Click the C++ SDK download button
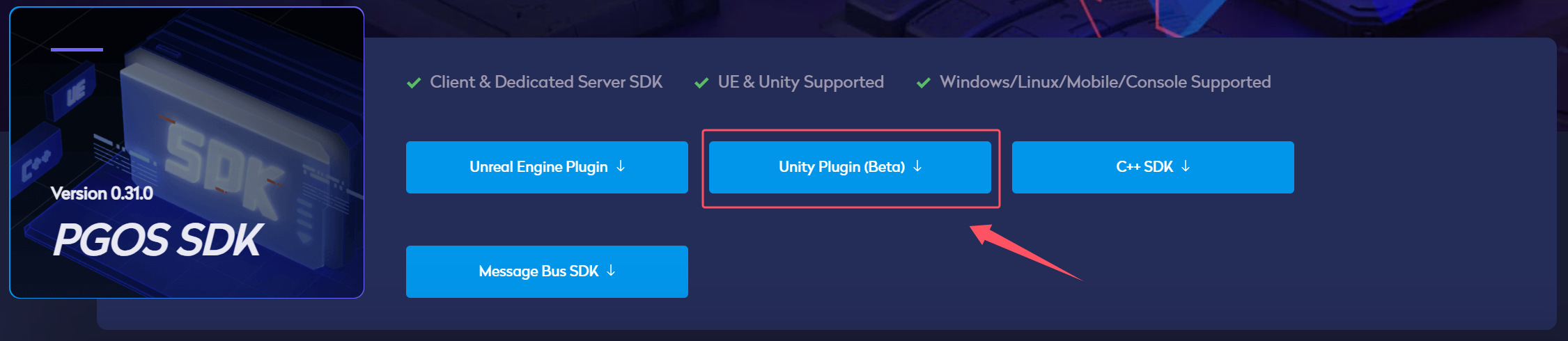The height and width of the screenshot is (341, 1568). [x=1153, y=167]
